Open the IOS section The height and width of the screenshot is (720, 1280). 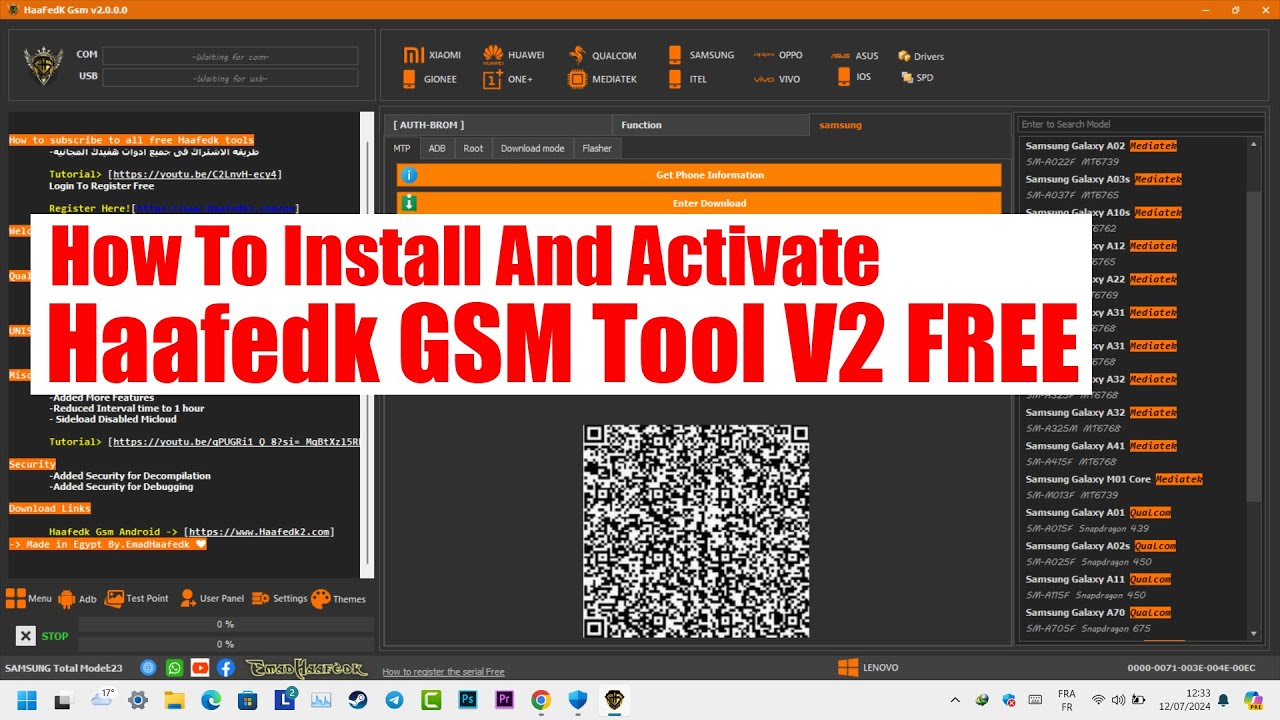[x=854, y=76]
